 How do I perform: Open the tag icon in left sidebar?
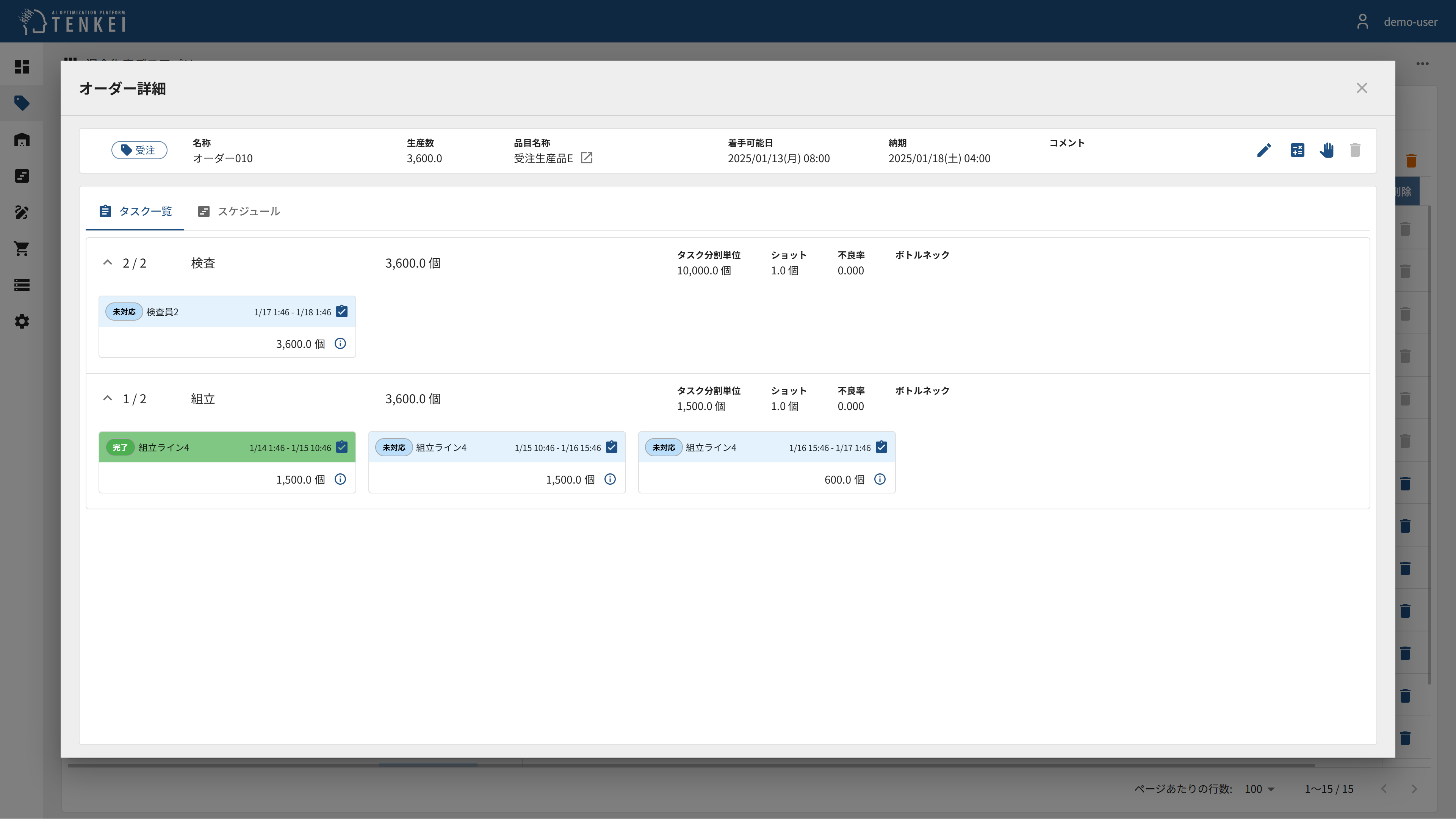(22, 103)
